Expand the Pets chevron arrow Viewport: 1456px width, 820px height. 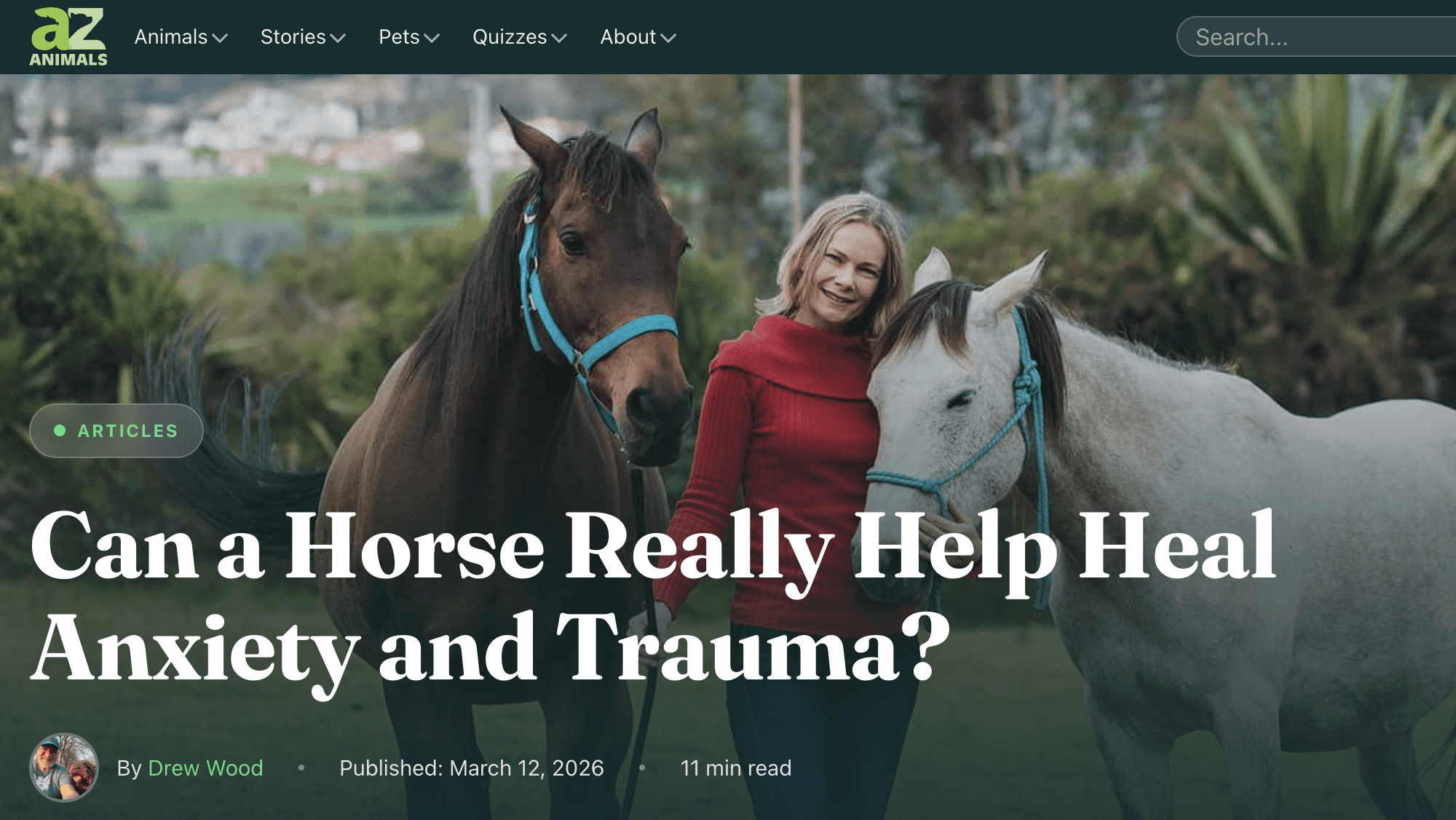click(x=432, y=38)
